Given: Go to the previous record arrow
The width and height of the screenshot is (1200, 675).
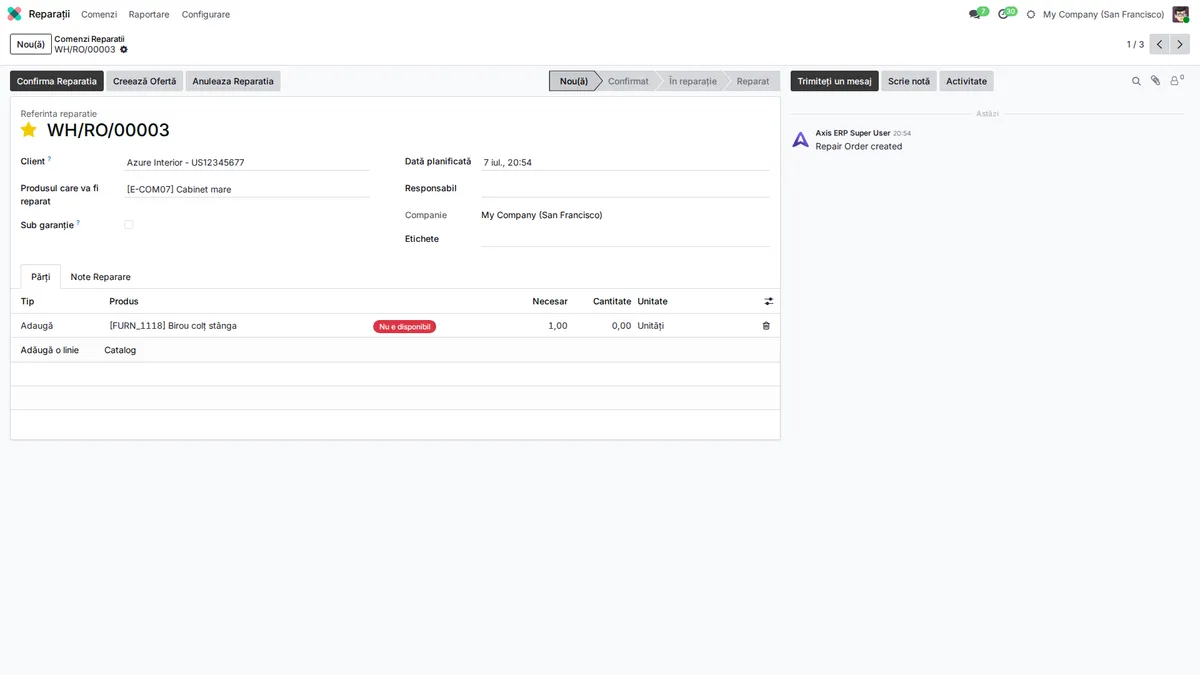Looking at the screenshot, I should pyautogui.click(x=1160, y=44).
